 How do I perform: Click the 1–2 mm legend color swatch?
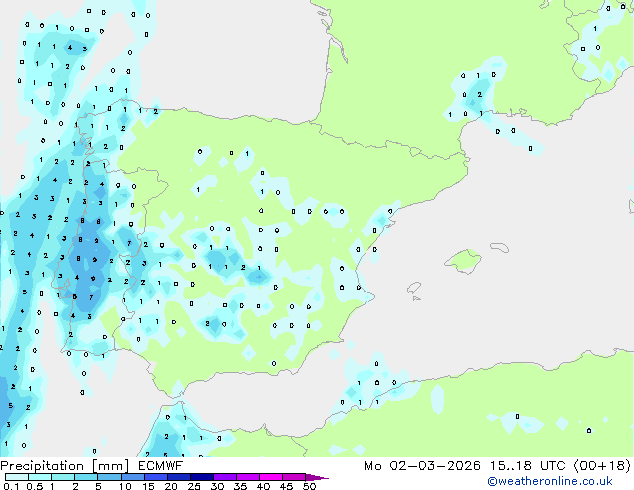[63, 477]
